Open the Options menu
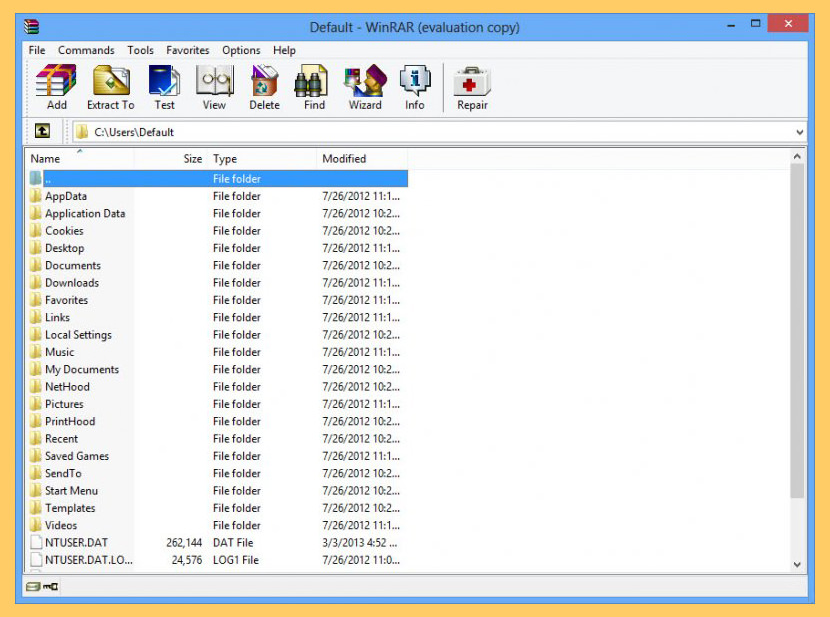The image size is (830, 617). point(241,50)
